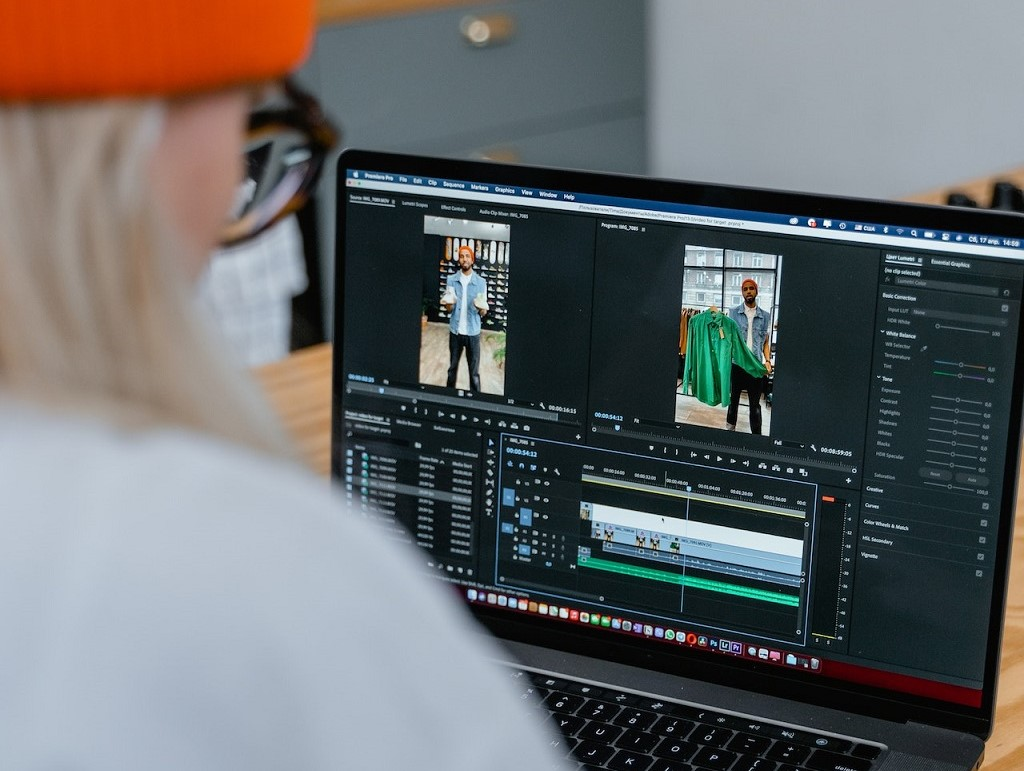This screenshot has width=1024, height=771.
Task: Click Lift button in Program monitor
Action: tap(763, 466)
